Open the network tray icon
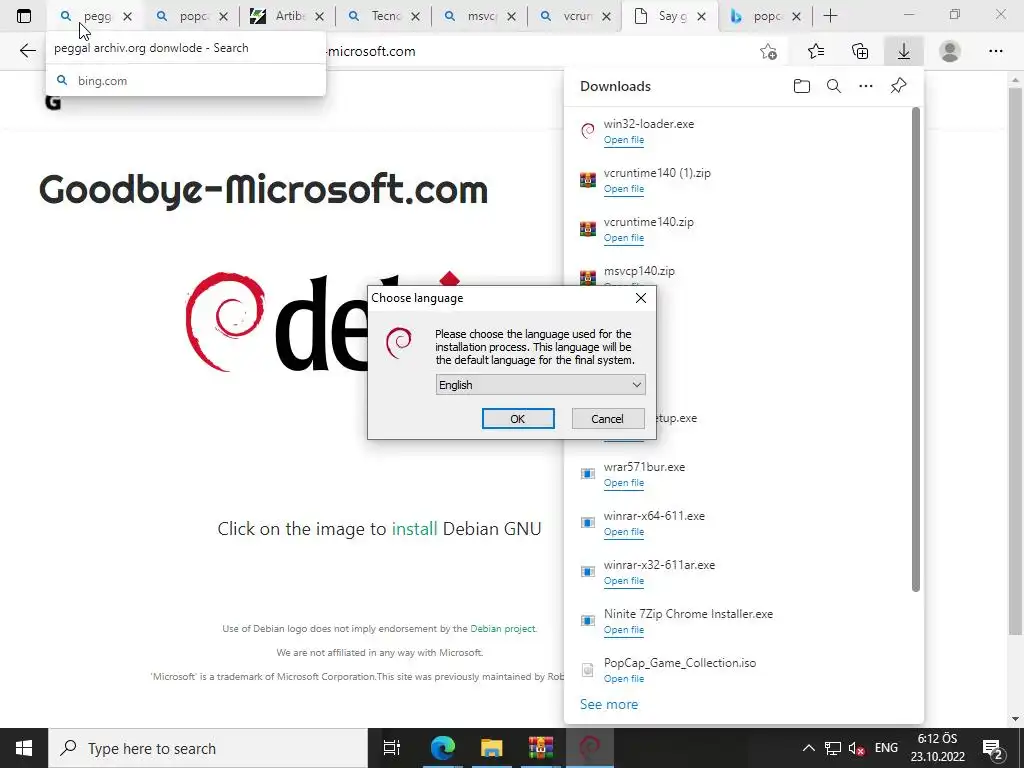The height and width of the screenshot is (768, 1024). [833, 748]
